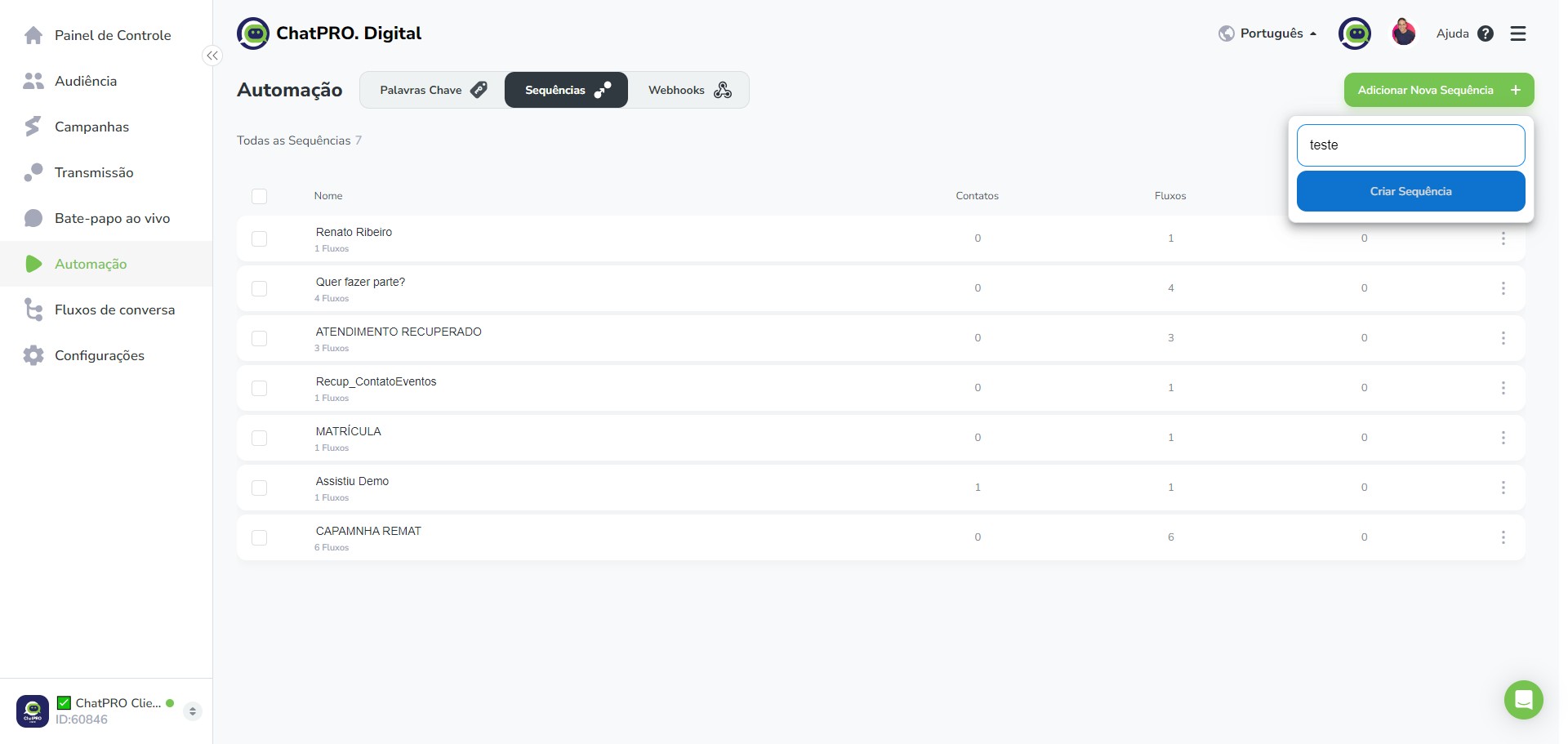Image resolution: width=1568 pixels, height=744 pixels.
Task: Open Painel de Controle home icon
Action: coord(33,35)
